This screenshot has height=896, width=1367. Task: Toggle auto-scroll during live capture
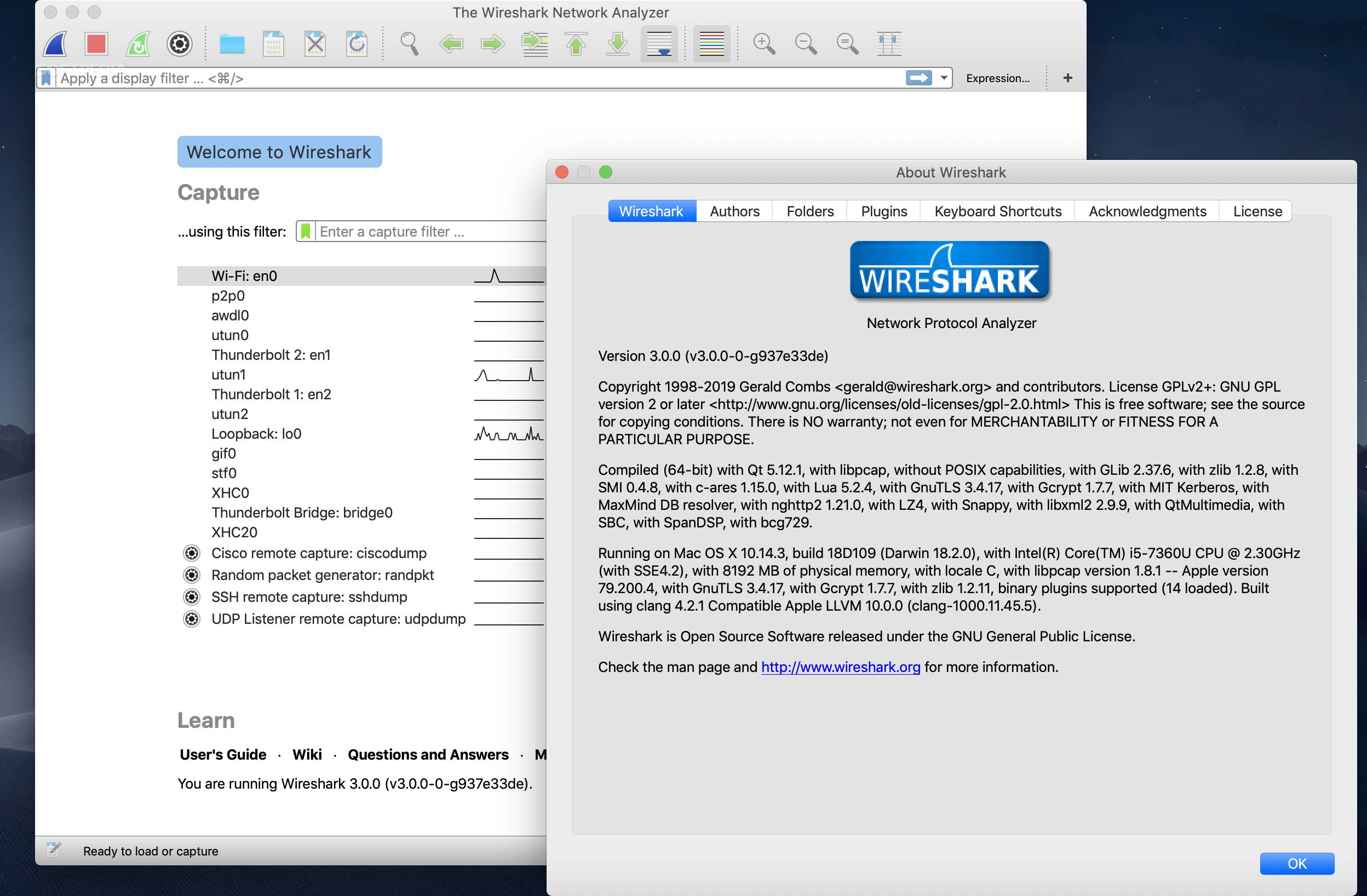pos(659,44)
